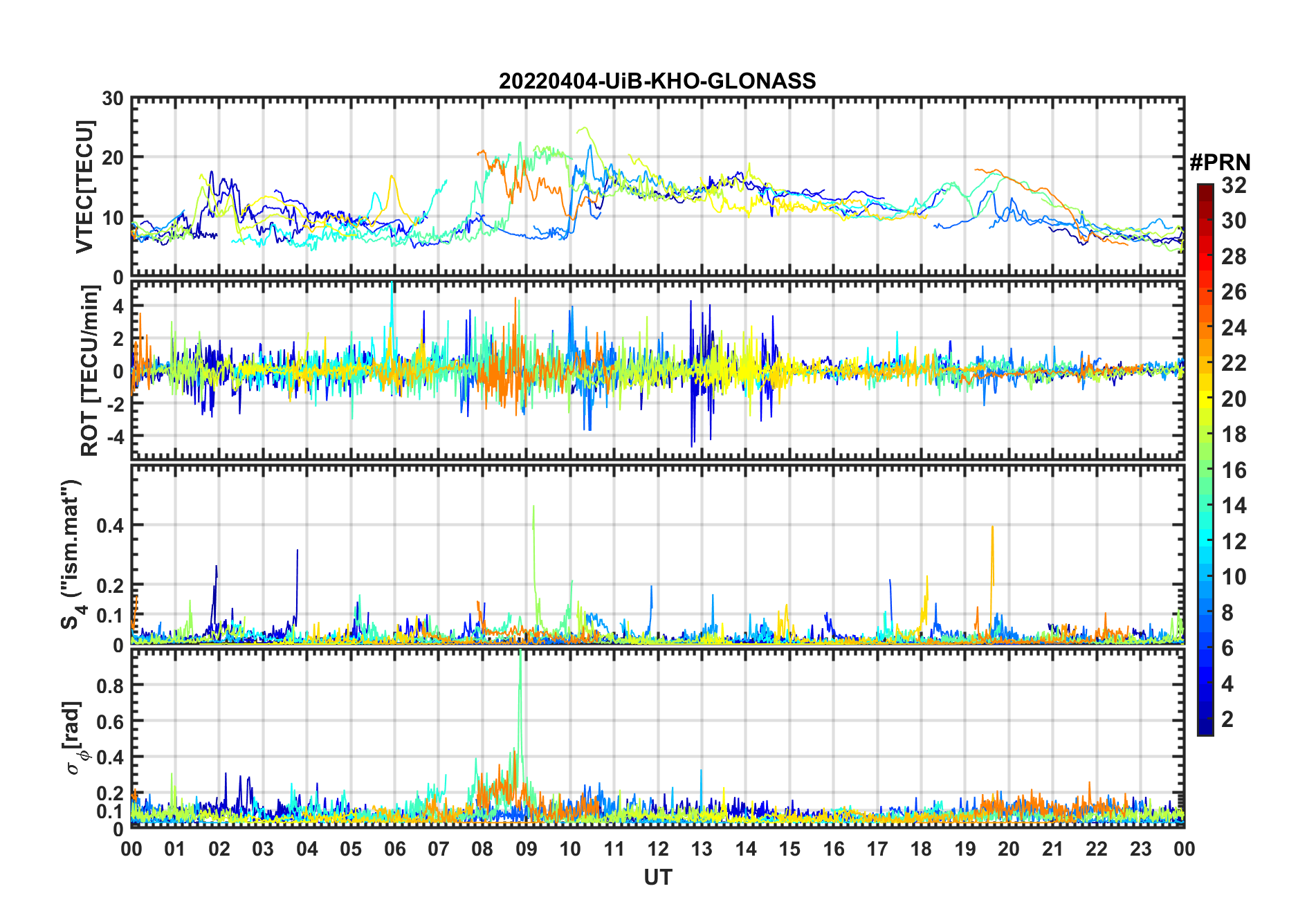
Task: Click the ROT axis tick label 2
Action: pyautogui.click(x=118, y=339)
